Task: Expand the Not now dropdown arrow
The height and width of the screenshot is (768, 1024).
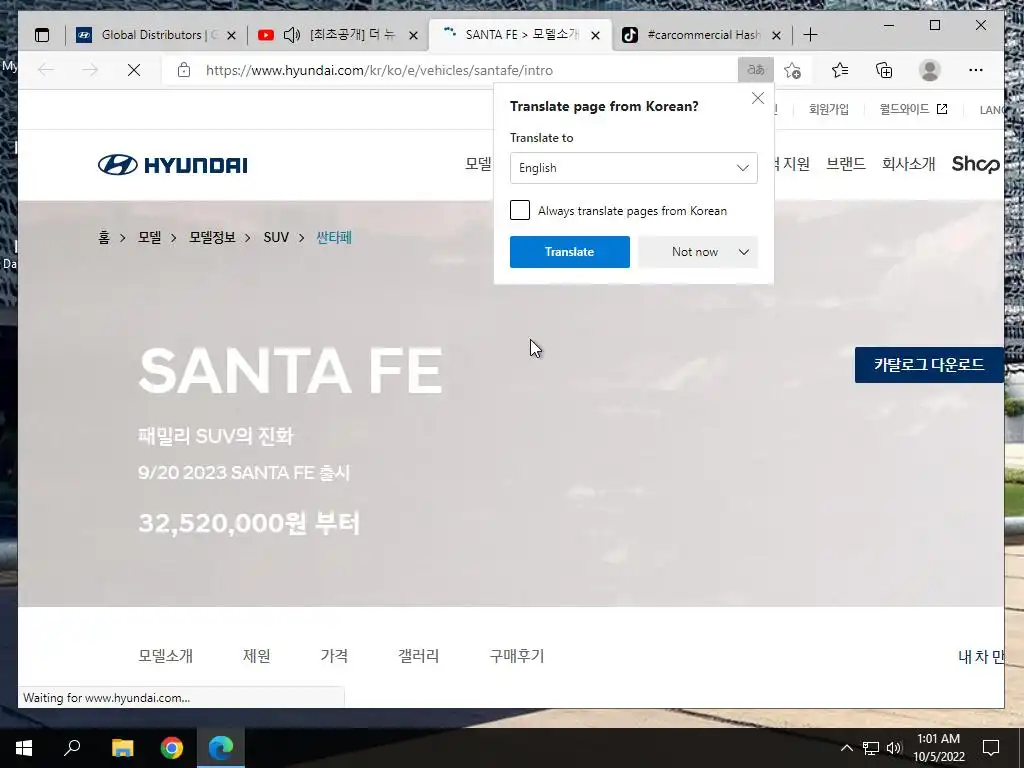Action: (744, 252)
